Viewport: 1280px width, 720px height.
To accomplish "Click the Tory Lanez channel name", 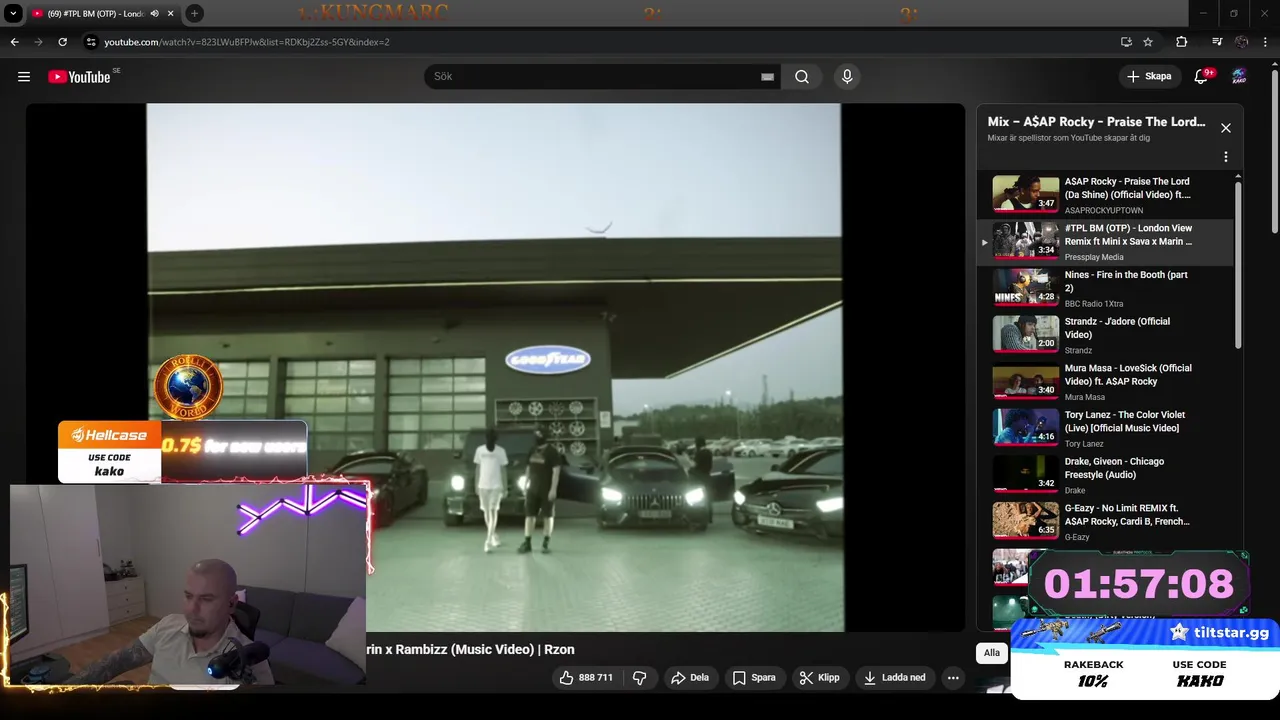I will coord(1084,444).
